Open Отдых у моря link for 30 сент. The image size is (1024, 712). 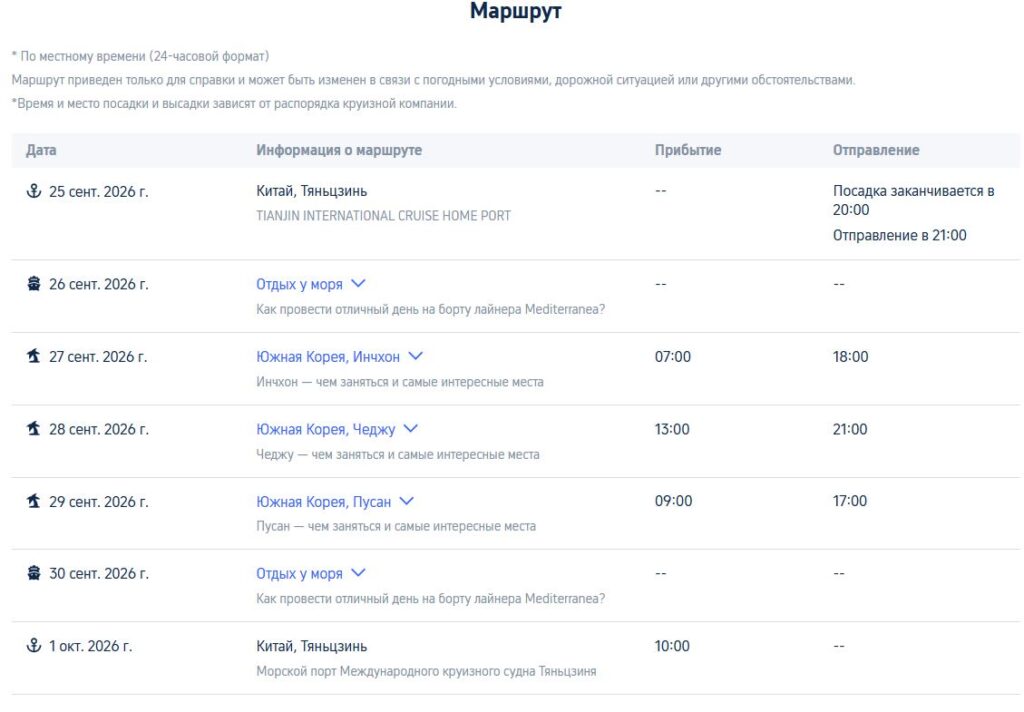299,574
